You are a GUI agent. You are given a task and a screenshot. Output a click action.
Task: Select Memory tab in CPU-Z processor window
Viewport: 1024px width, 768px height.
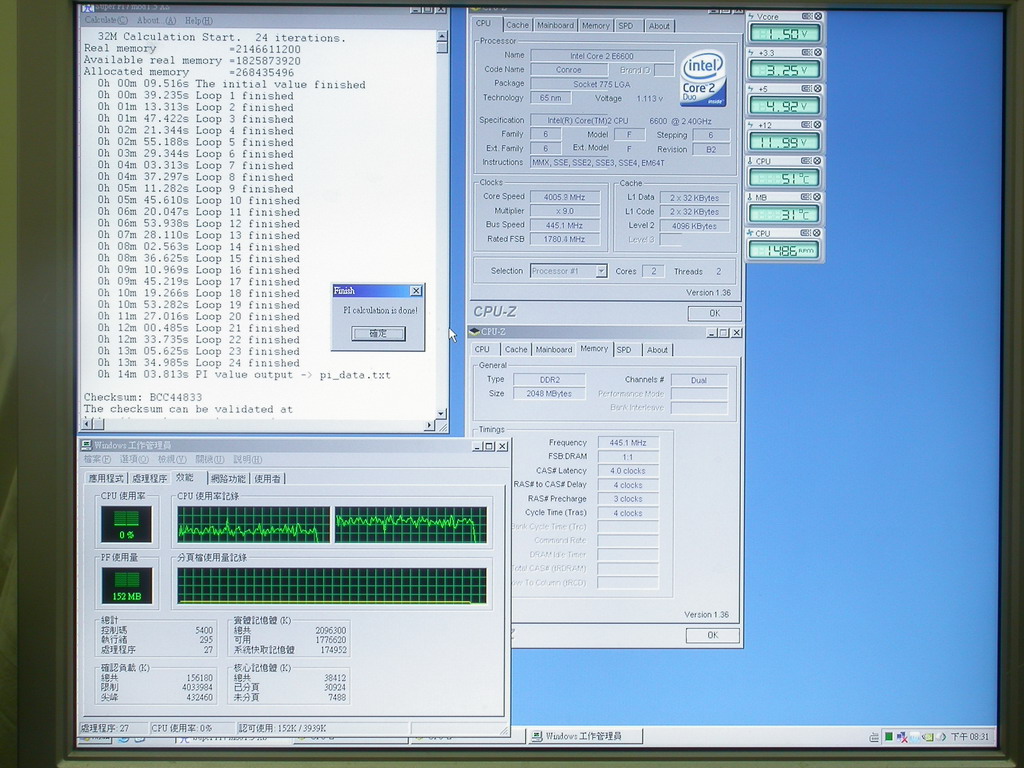click(596, 25)
